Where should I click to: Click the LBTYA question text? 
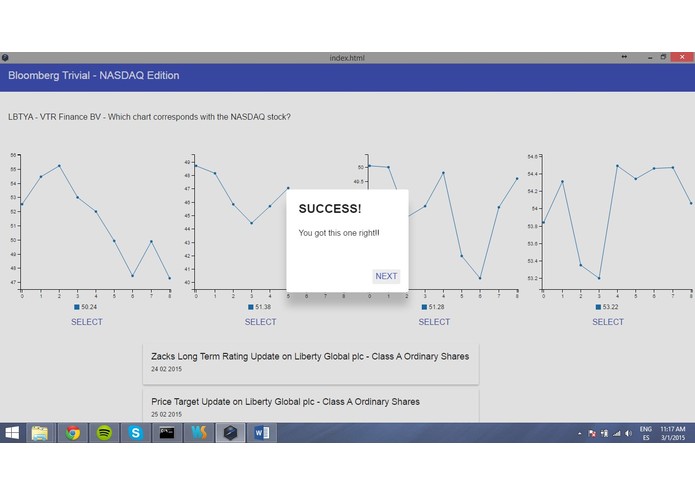(149, 117)
